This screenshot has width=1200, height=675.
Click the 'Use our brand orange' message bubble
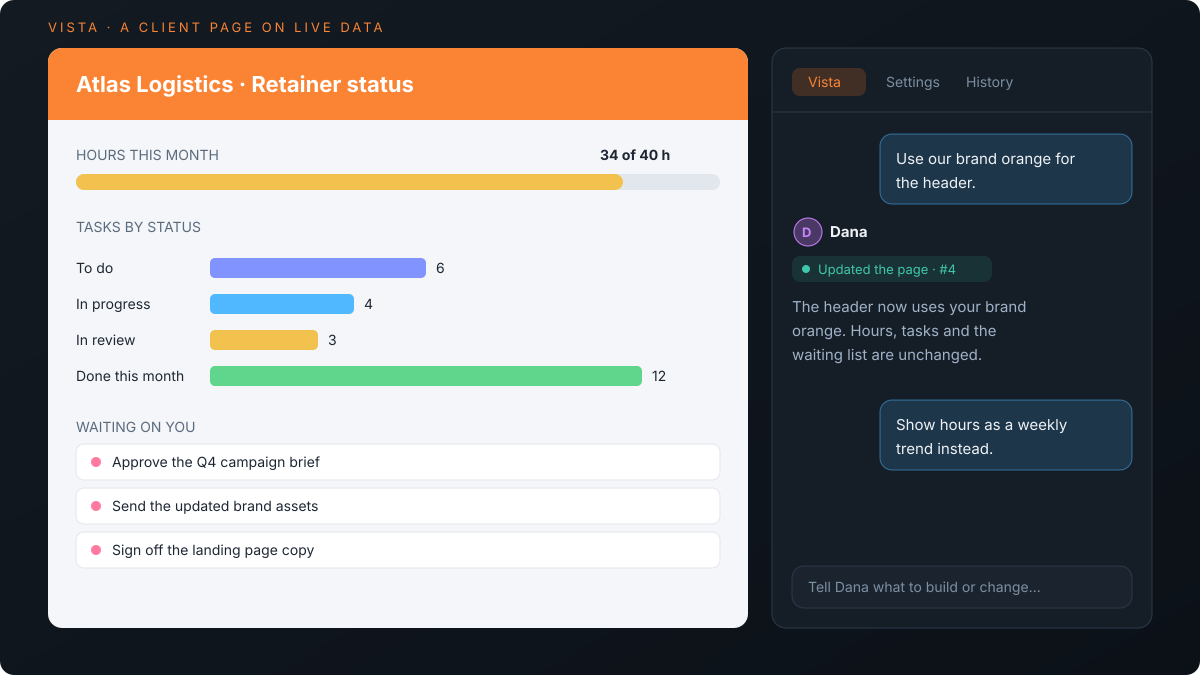pos(1006,169)
